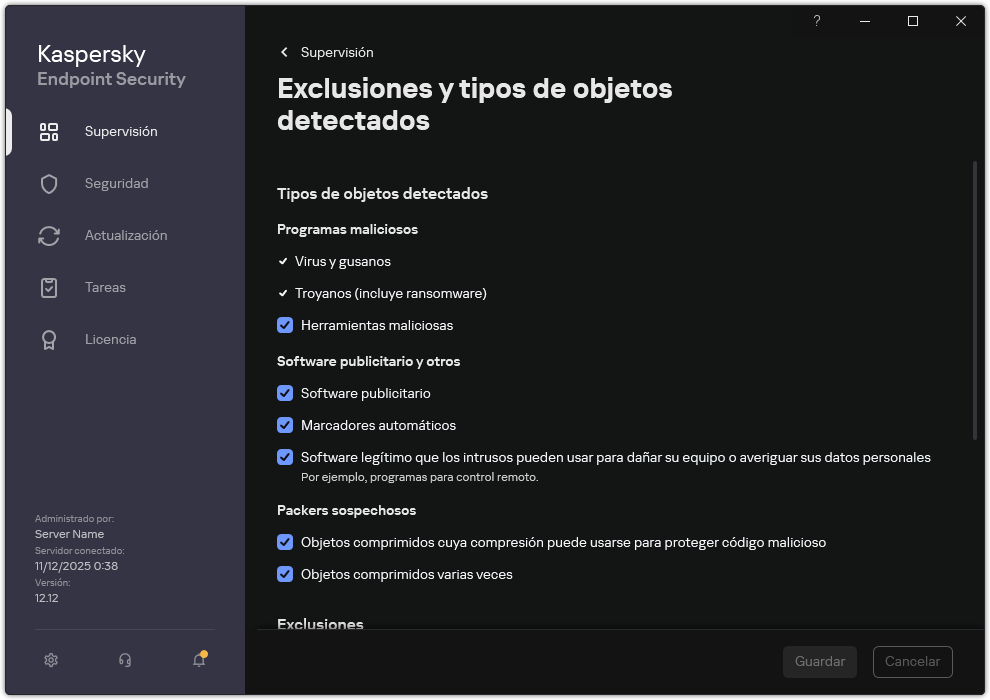Image resolution: width=990 pixels, height=700 pixels.
Task: Open Actualización via refresh icon
Action: coord(49,235)
